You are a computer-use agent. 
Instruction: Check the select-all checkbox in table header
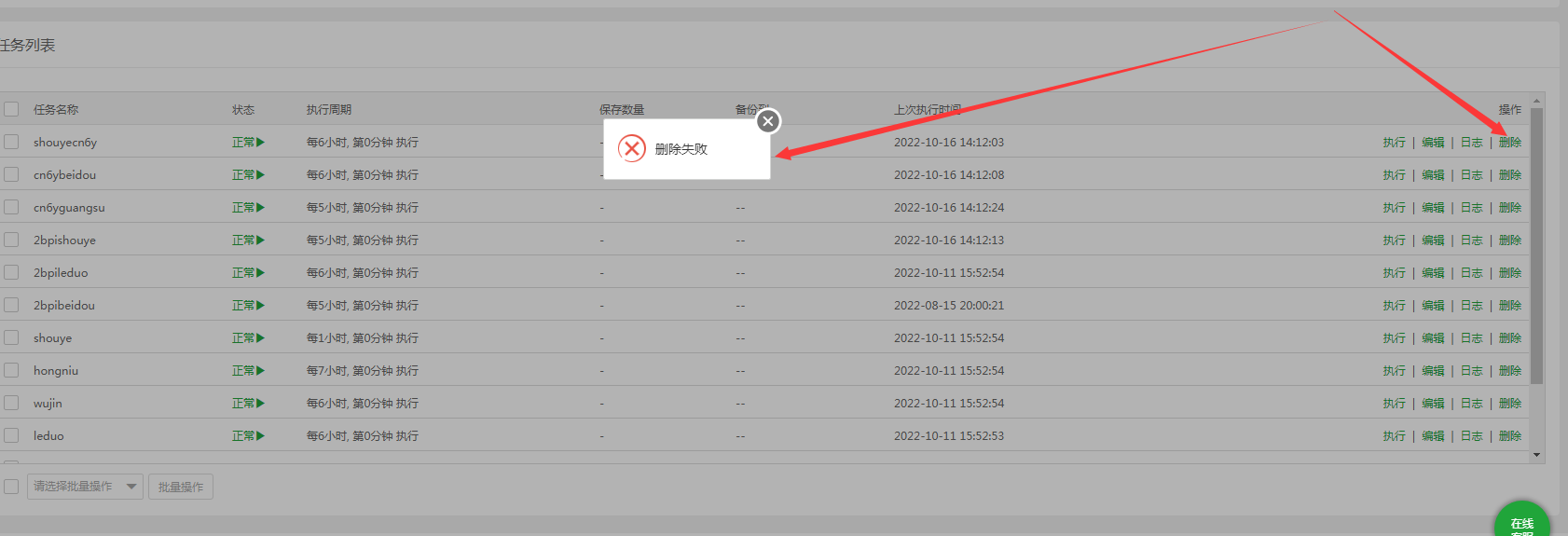(x=11, y=109)
